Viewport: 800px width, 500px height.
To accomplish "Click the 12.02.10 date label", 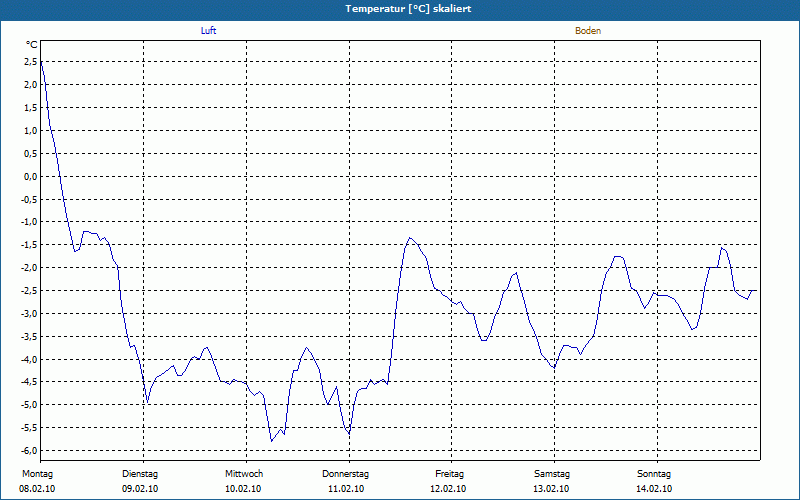I will click(x=448, y=489).
